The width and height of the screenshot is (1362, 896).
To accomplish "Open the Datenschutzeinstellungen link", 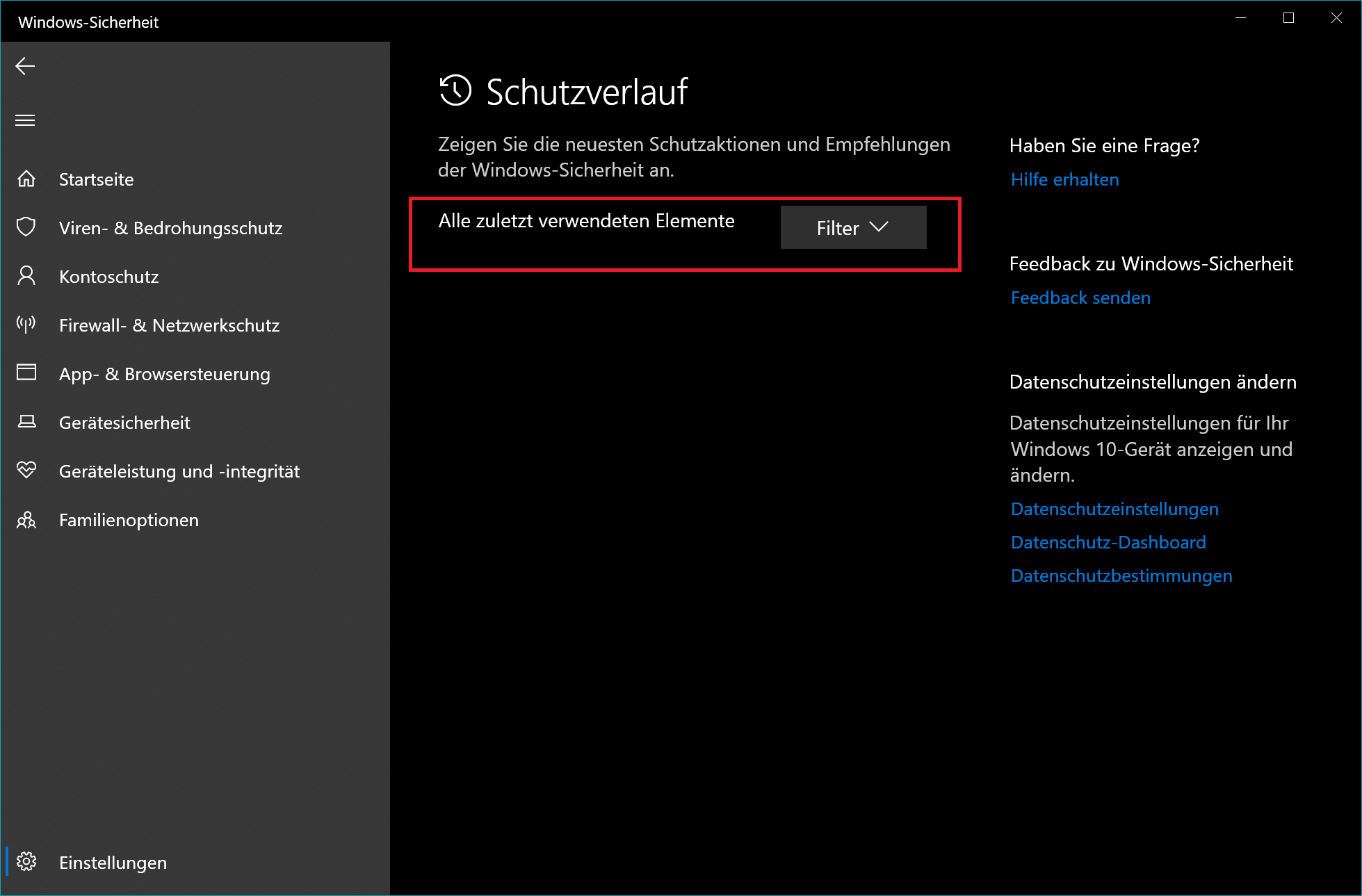I will tap(1114, 510).
